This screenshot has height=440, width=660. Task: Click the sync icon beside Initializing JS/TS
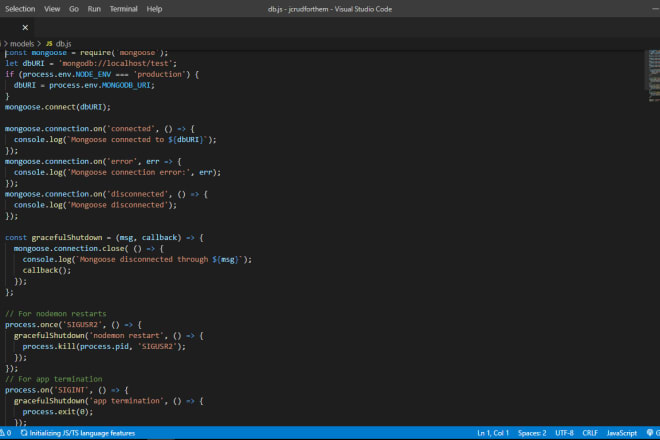24,433
